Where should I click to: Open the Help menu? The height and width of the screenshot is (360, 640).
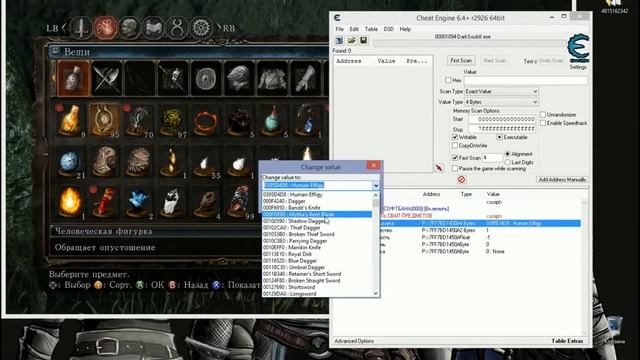click(x=405, y=29)
